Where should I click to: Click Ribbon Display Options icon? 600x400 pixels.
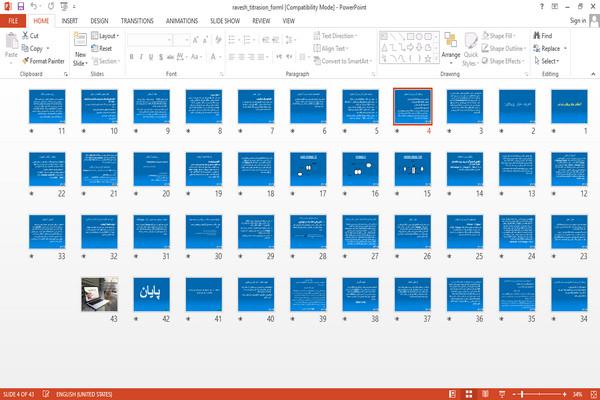[554, 7]
